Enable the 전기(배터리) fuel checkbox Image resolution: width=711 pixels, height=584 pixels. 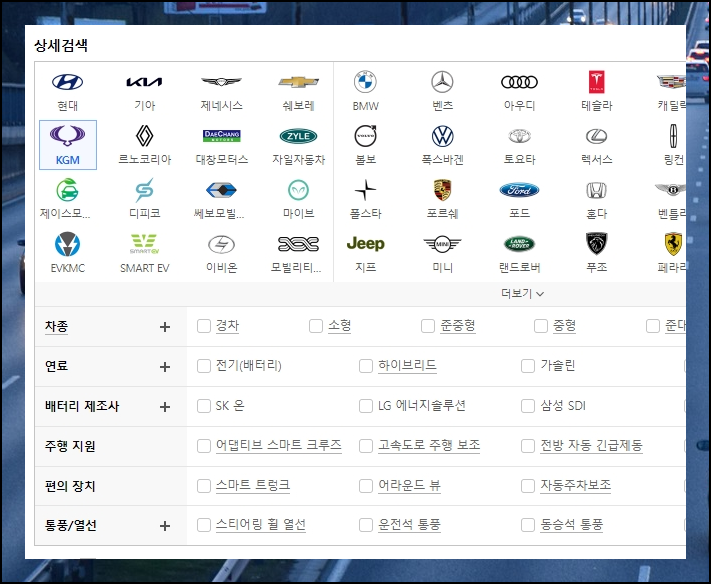pyautogui.click(x=204, y=366)
